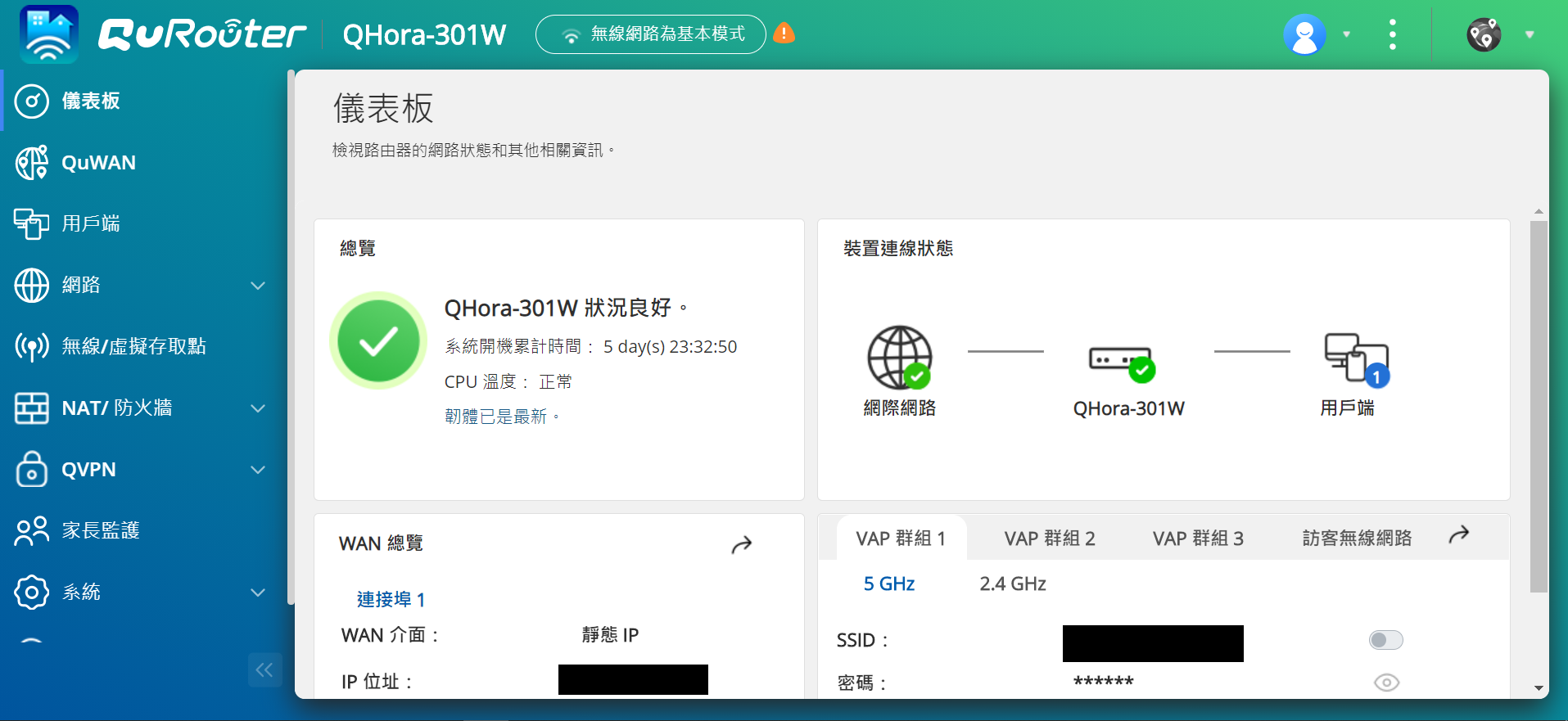This screenshot has height=721, width=1568.
Task: Switch to the VAP 群組 2 tab
Action: 1050,538
